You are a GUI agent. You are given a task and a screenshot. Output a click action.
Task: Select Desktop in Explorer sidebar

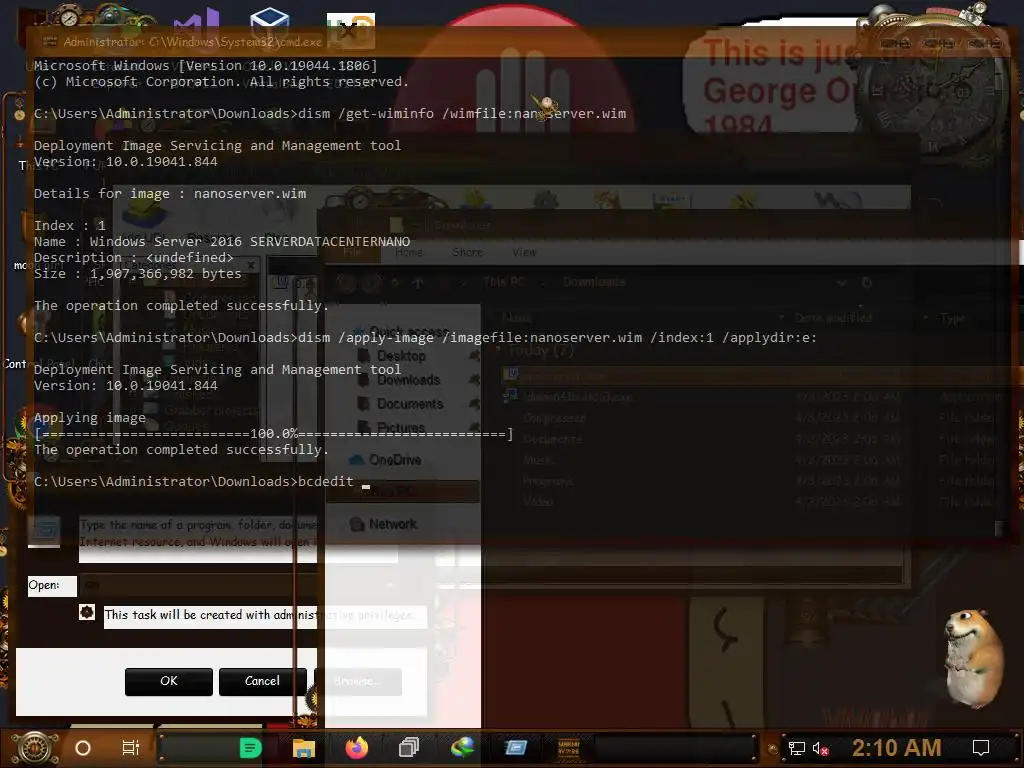coord(401,356)
